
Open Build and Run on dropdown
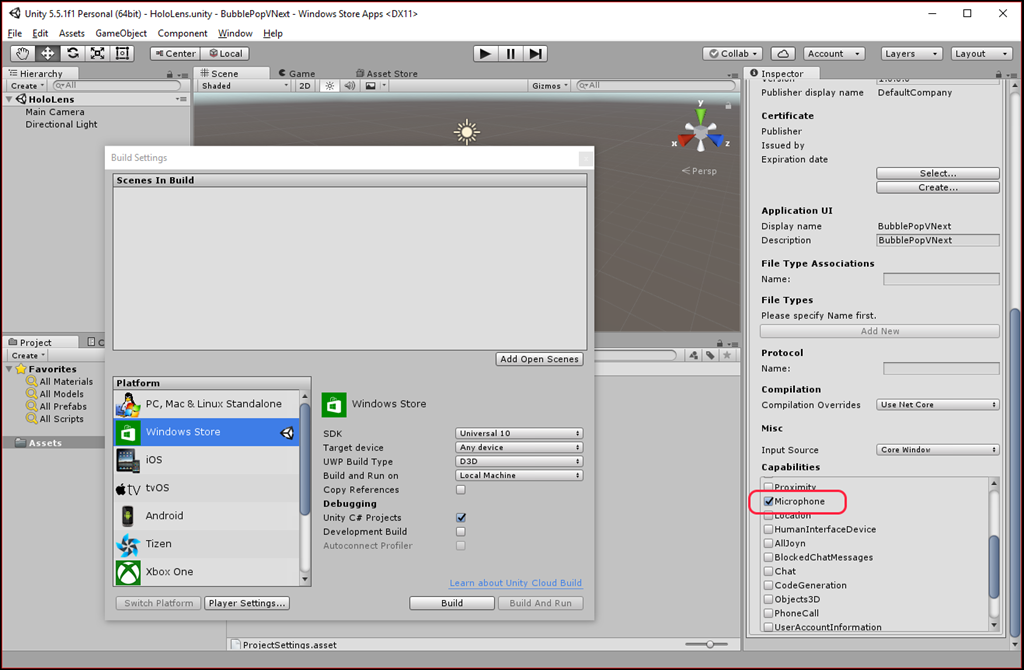[x=519, y=475]
